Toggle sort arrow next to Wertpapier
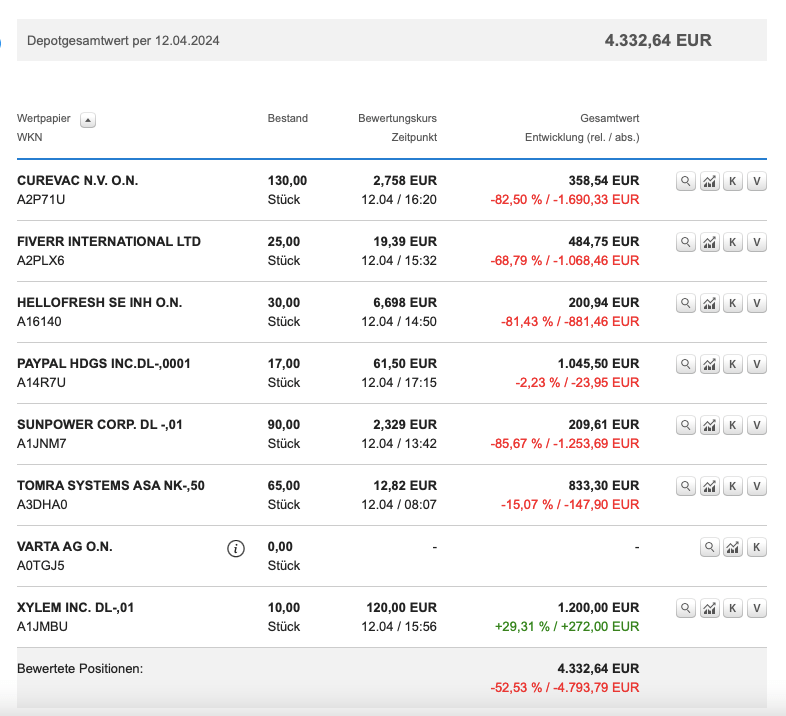 [88, 120]
